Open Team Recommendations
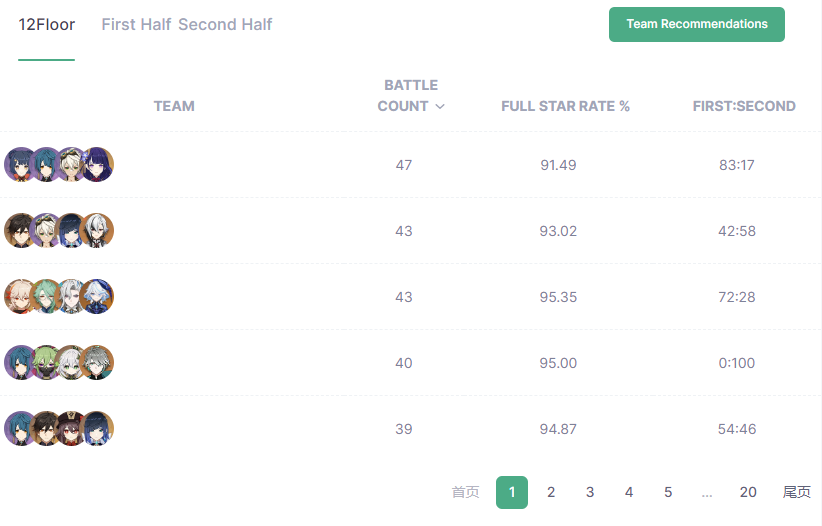The height and width of the screenshot is (526, 822). click(697, 24)
